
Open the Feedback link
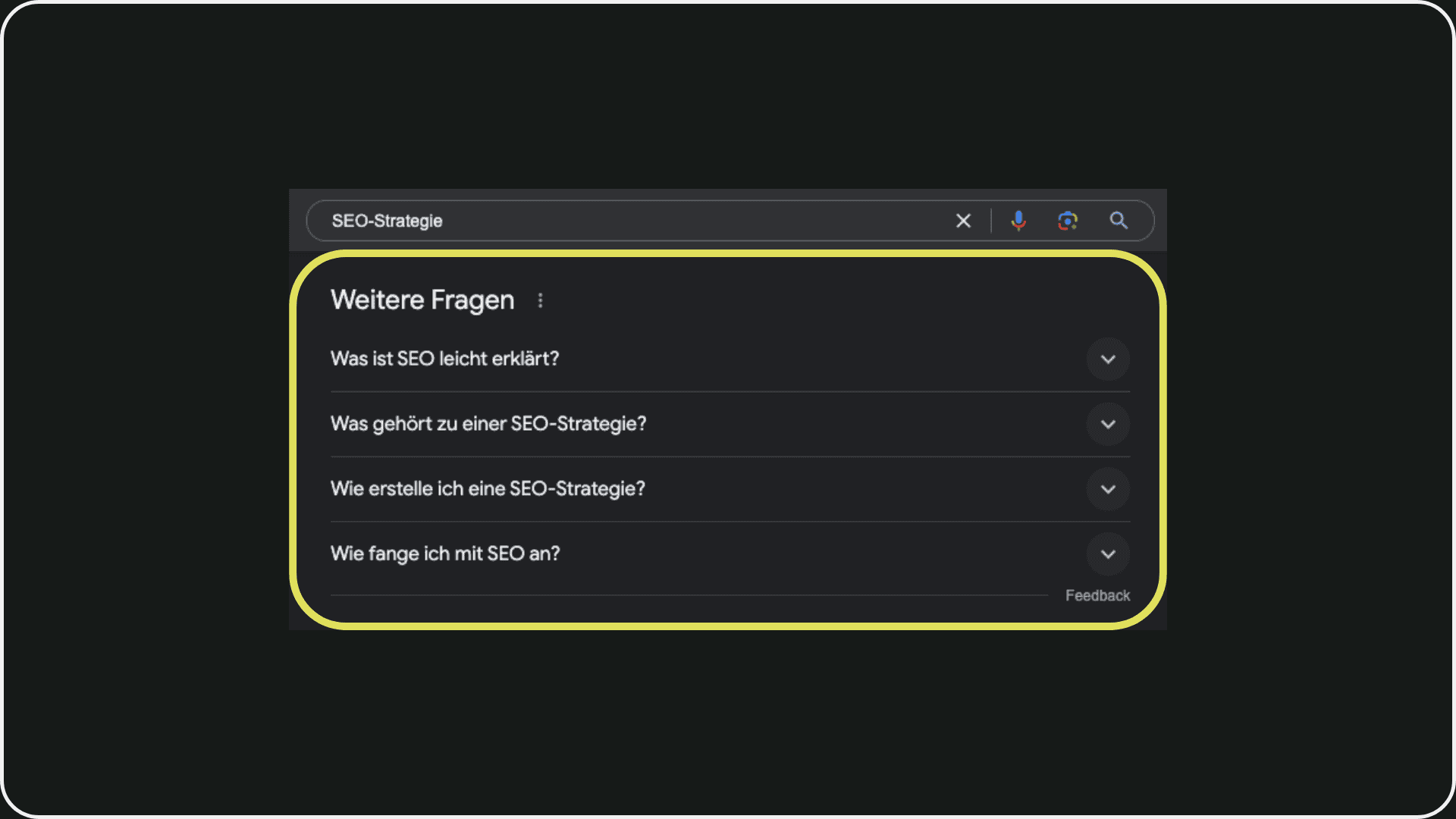click(x=1097, y=596)
